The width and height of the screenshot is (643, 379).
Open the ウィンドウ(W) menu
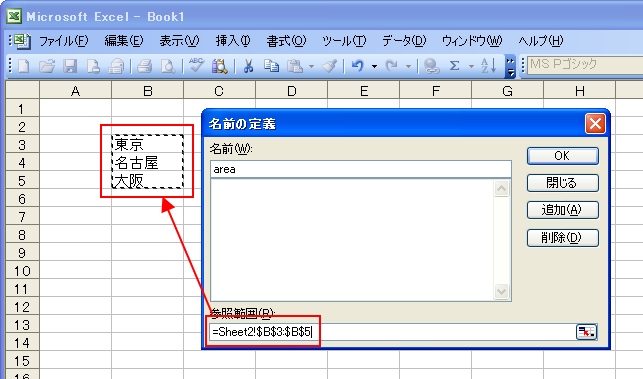472,41
